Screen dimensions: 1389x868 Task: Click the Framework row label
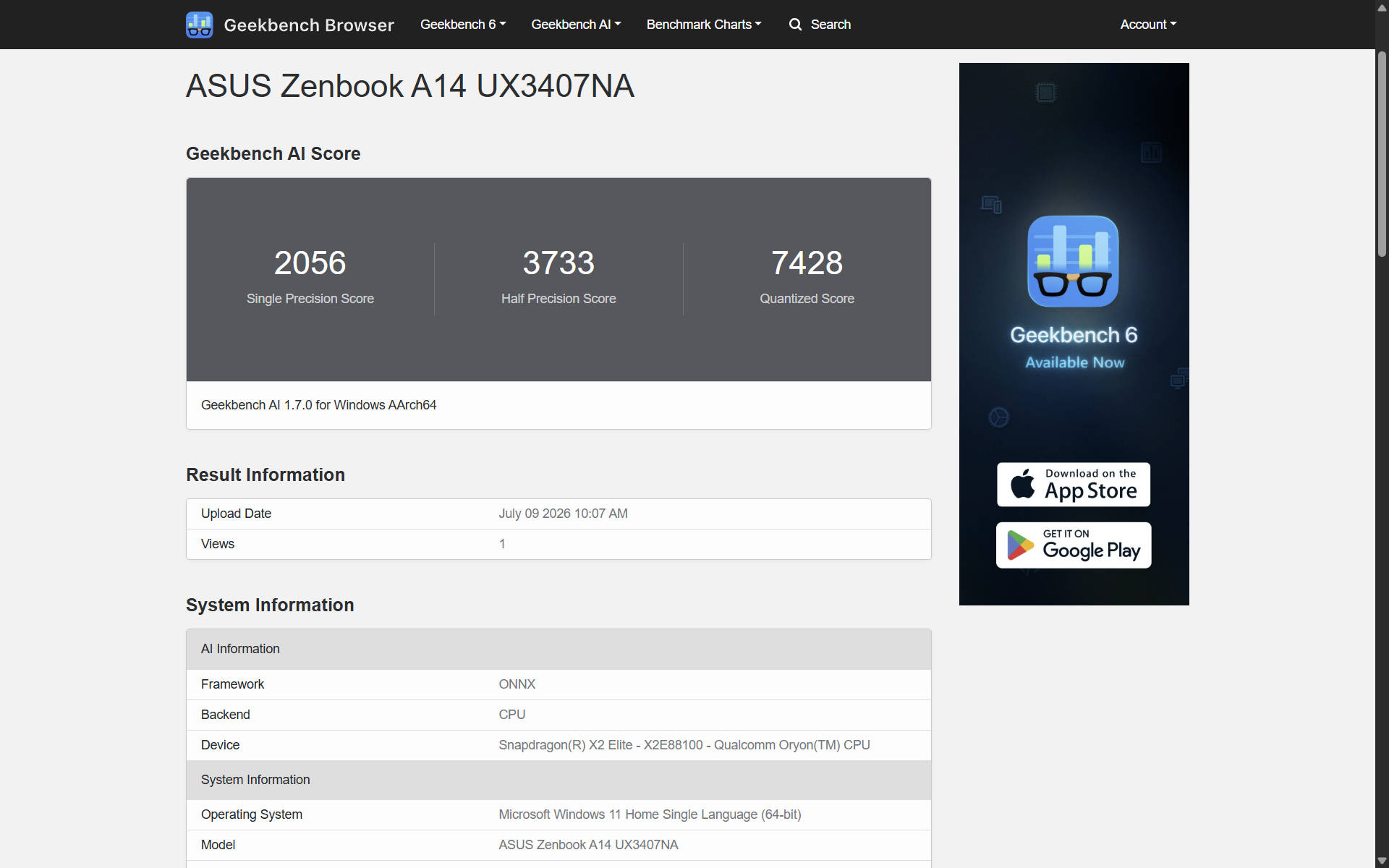tap(232, 684)
